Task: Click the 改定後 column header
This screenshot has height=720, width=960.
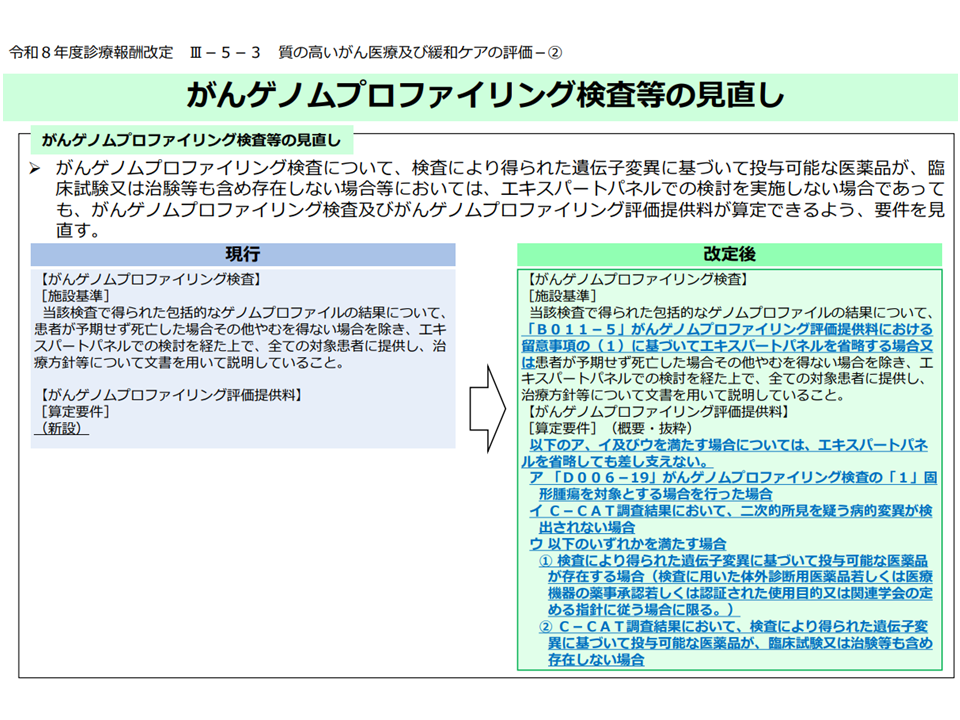Action: [x=728, y=254]
